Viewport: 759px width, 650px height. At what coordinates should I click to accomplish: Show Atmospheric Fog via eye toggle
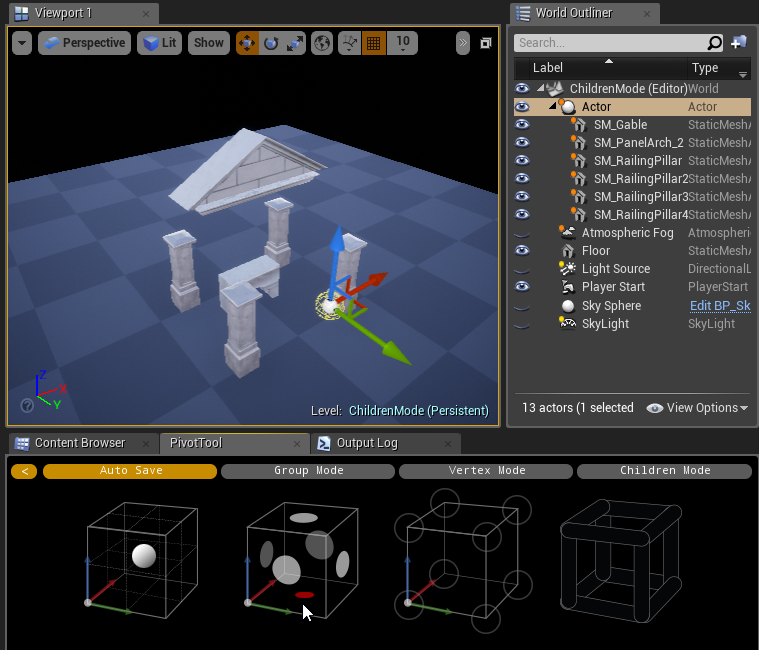522,234
